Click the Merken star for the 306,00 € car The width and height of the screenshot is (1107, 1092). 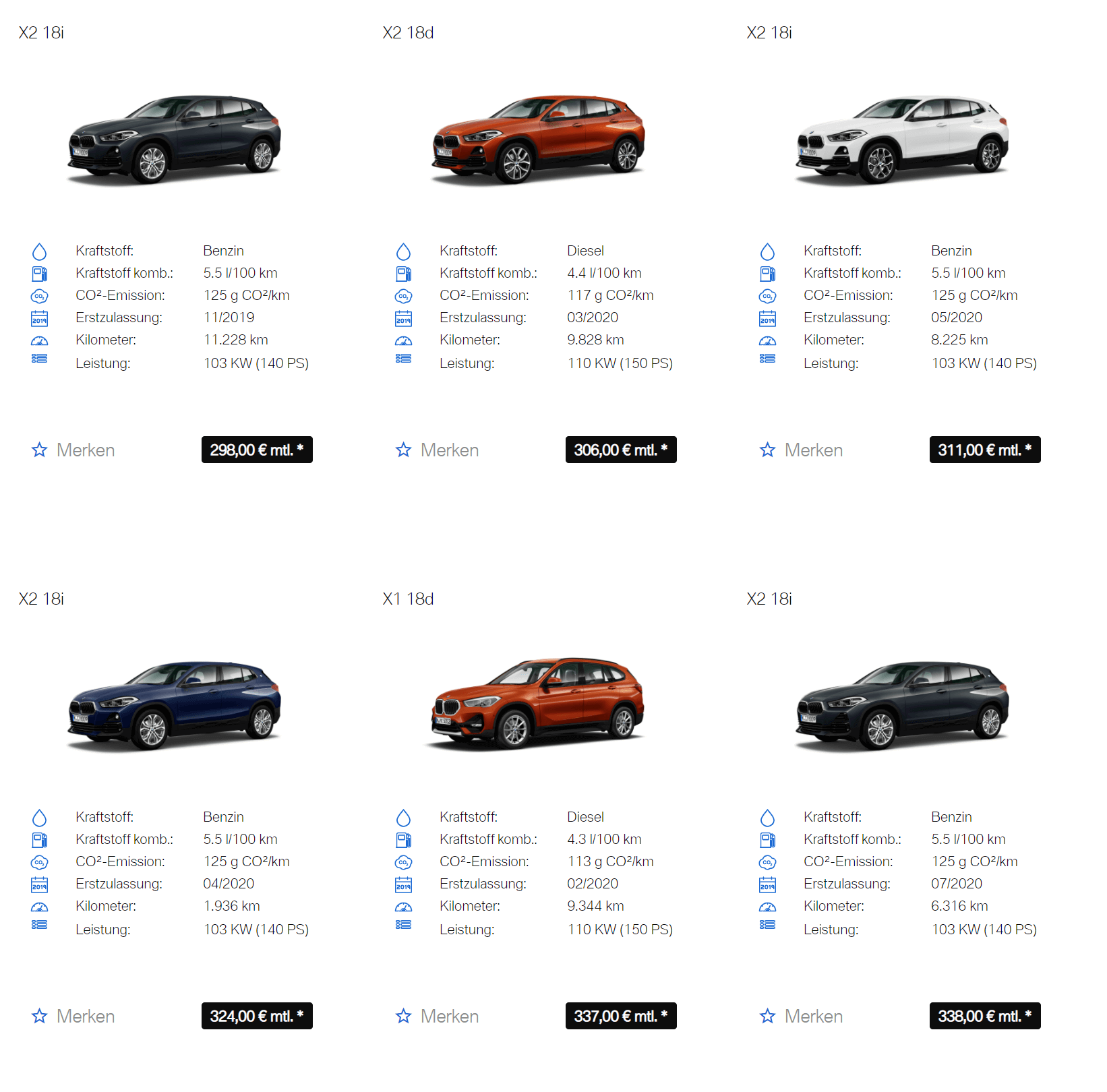point(404,450)
